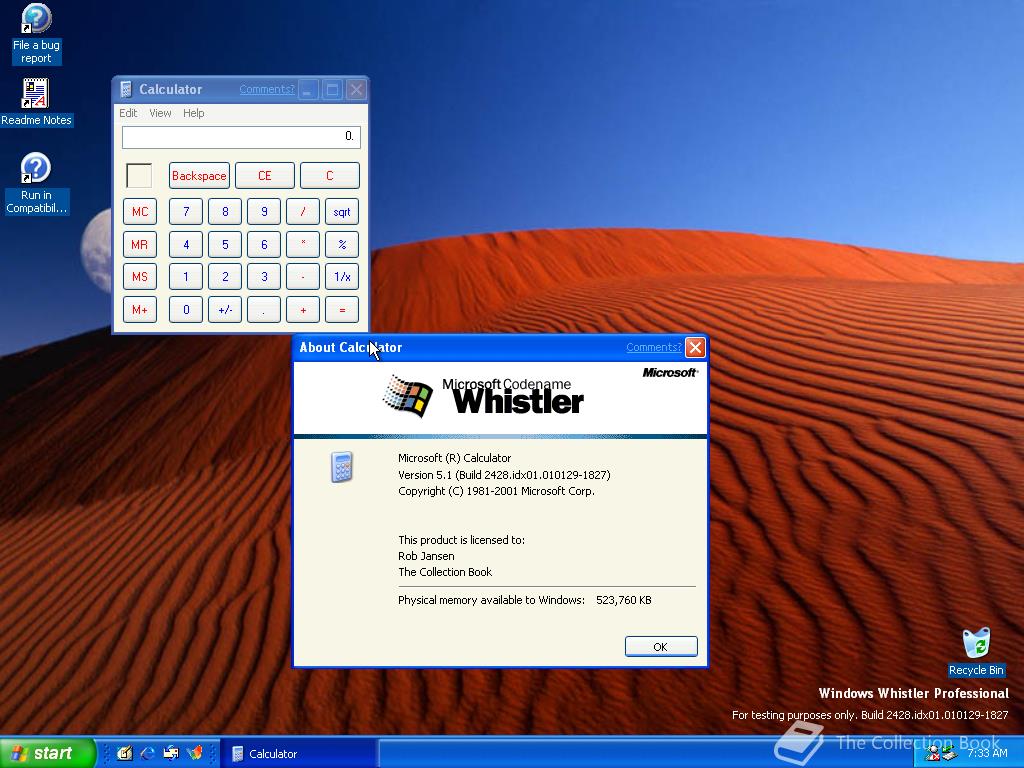Open the Readme Notes desktop icon

[x=36, y=103]
